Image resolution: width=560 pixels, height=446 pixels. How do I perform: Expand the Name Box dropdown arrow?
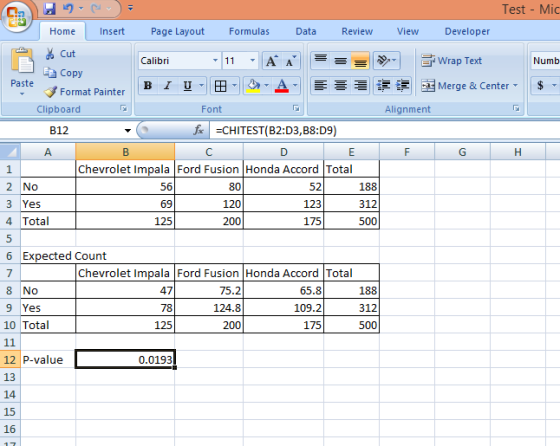pos(128,131)
